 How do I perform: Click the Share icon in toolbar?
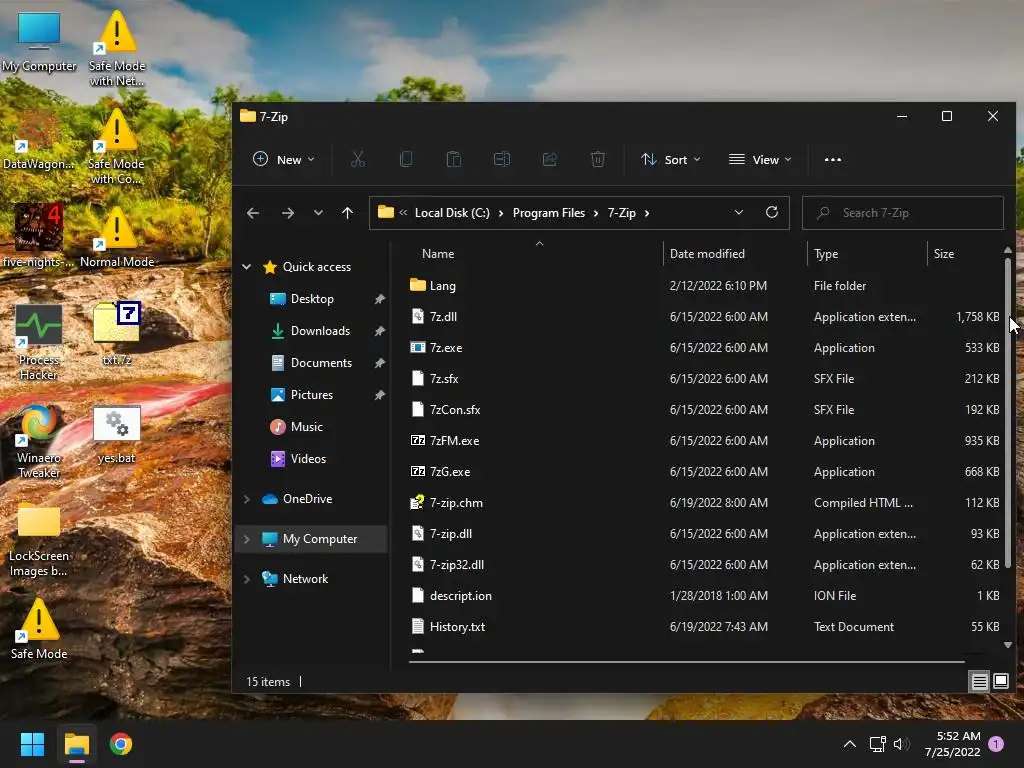(550, 159)
